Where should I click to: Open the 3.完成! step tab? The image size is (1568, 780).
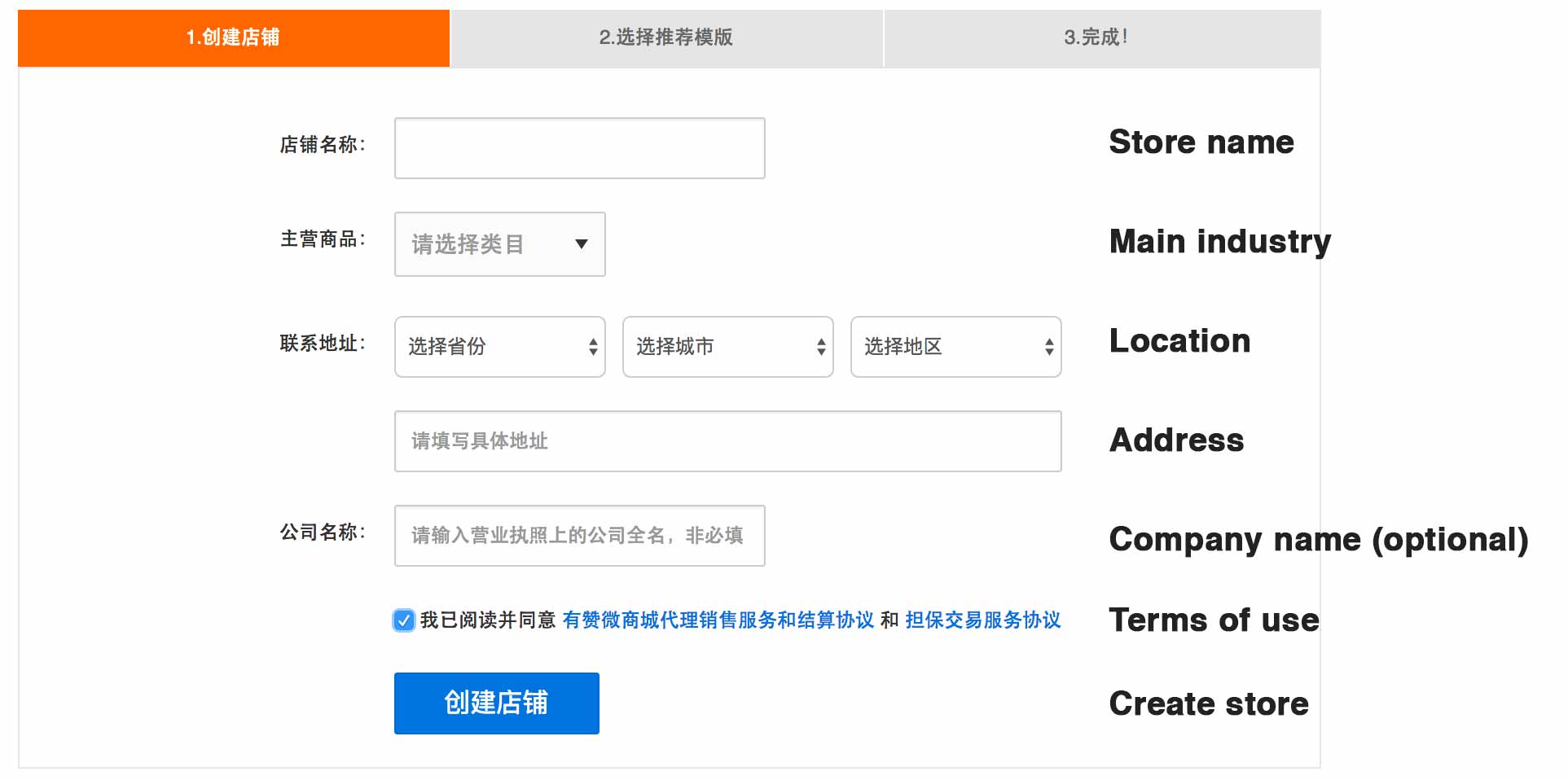coord(1102,38)
